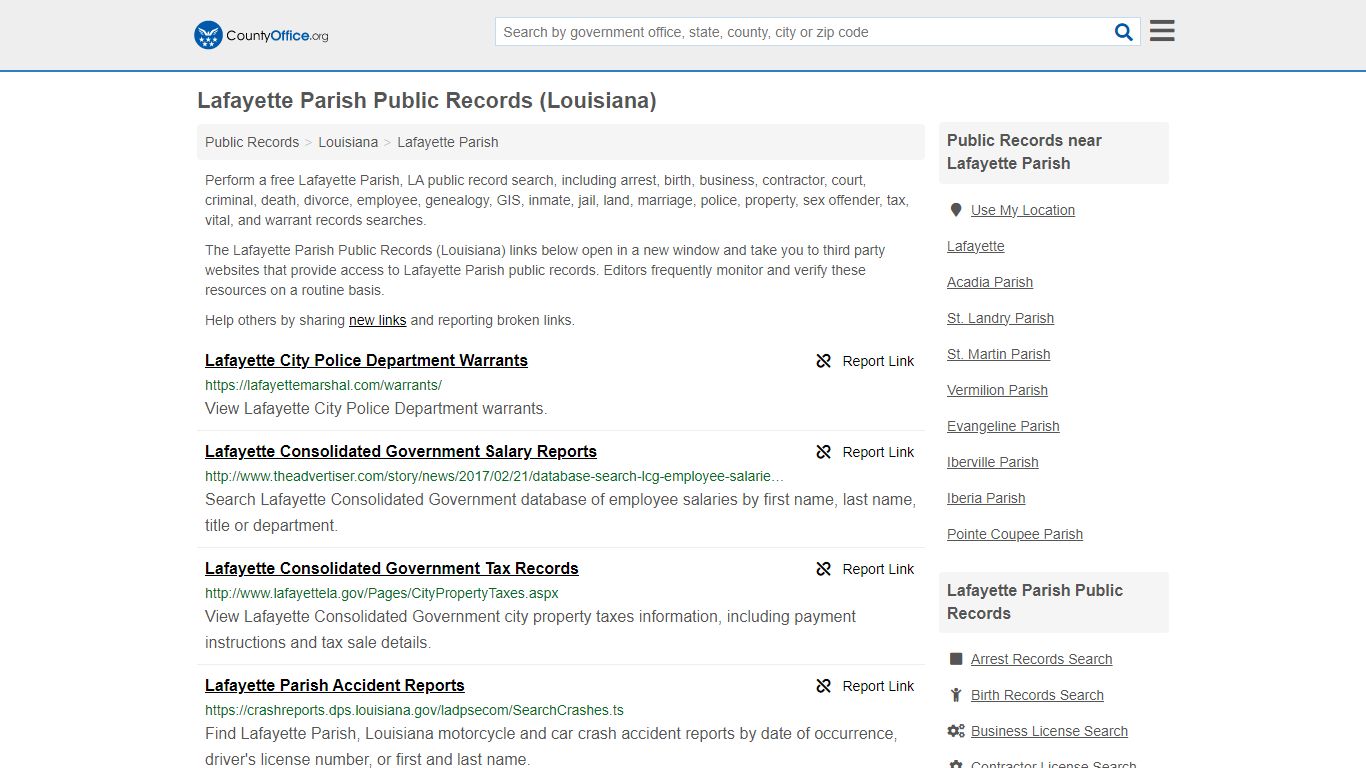Click the sidebar Lafayette Parish Public Records heading

(x=1035, y=602)
